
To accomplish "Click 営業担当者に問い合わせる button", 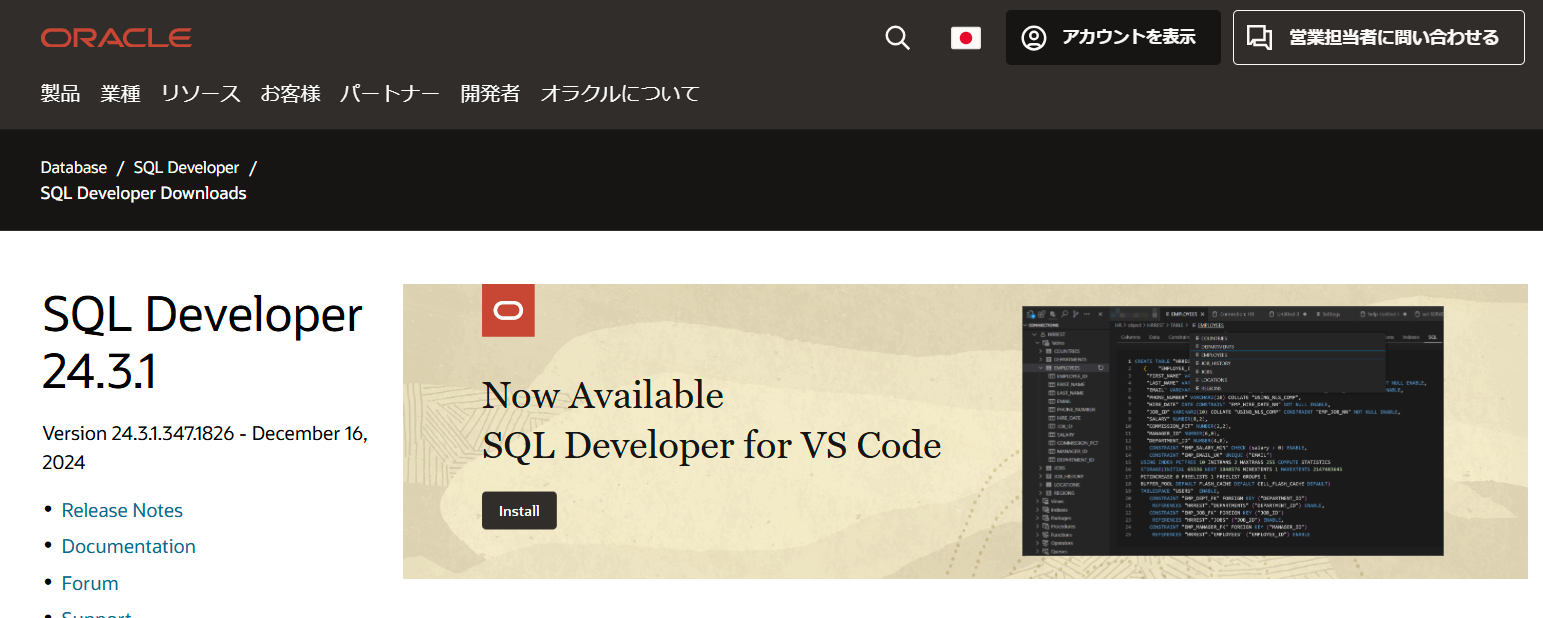I will tap(1378, 38).
